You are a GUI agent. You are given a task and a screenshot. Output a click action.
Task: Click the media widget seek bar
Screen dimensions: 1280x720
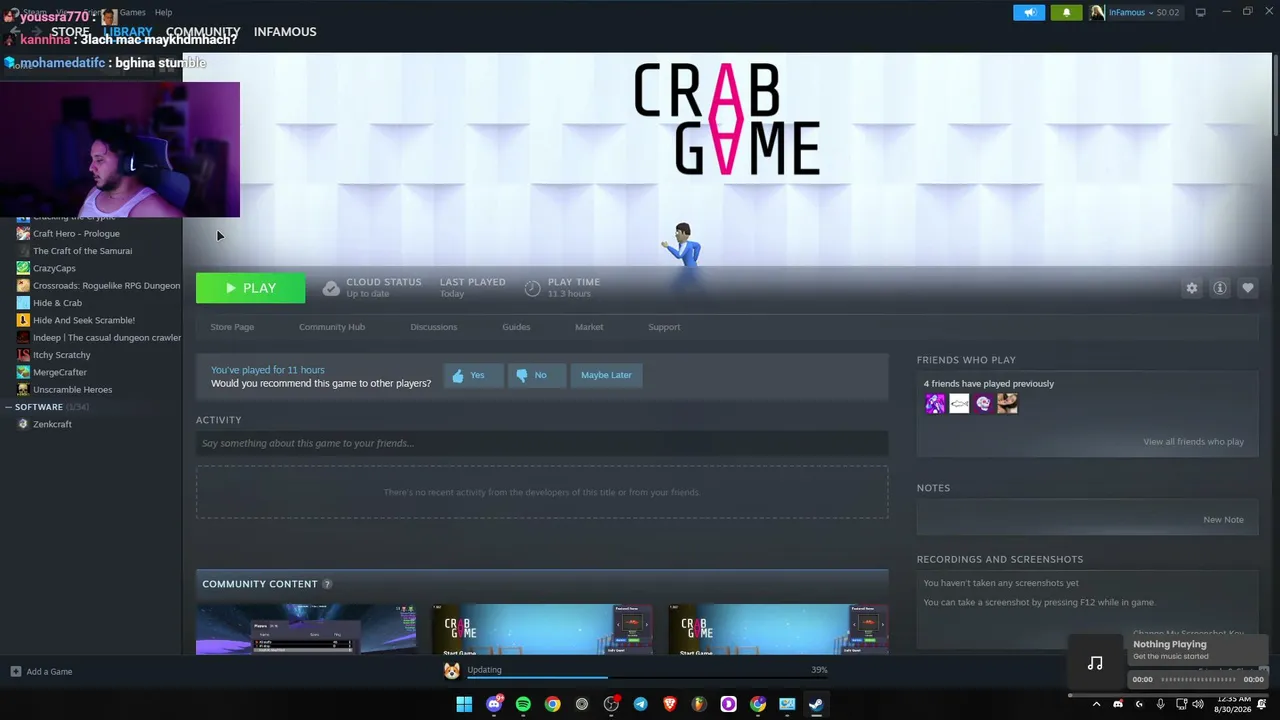pos(1198,680)
